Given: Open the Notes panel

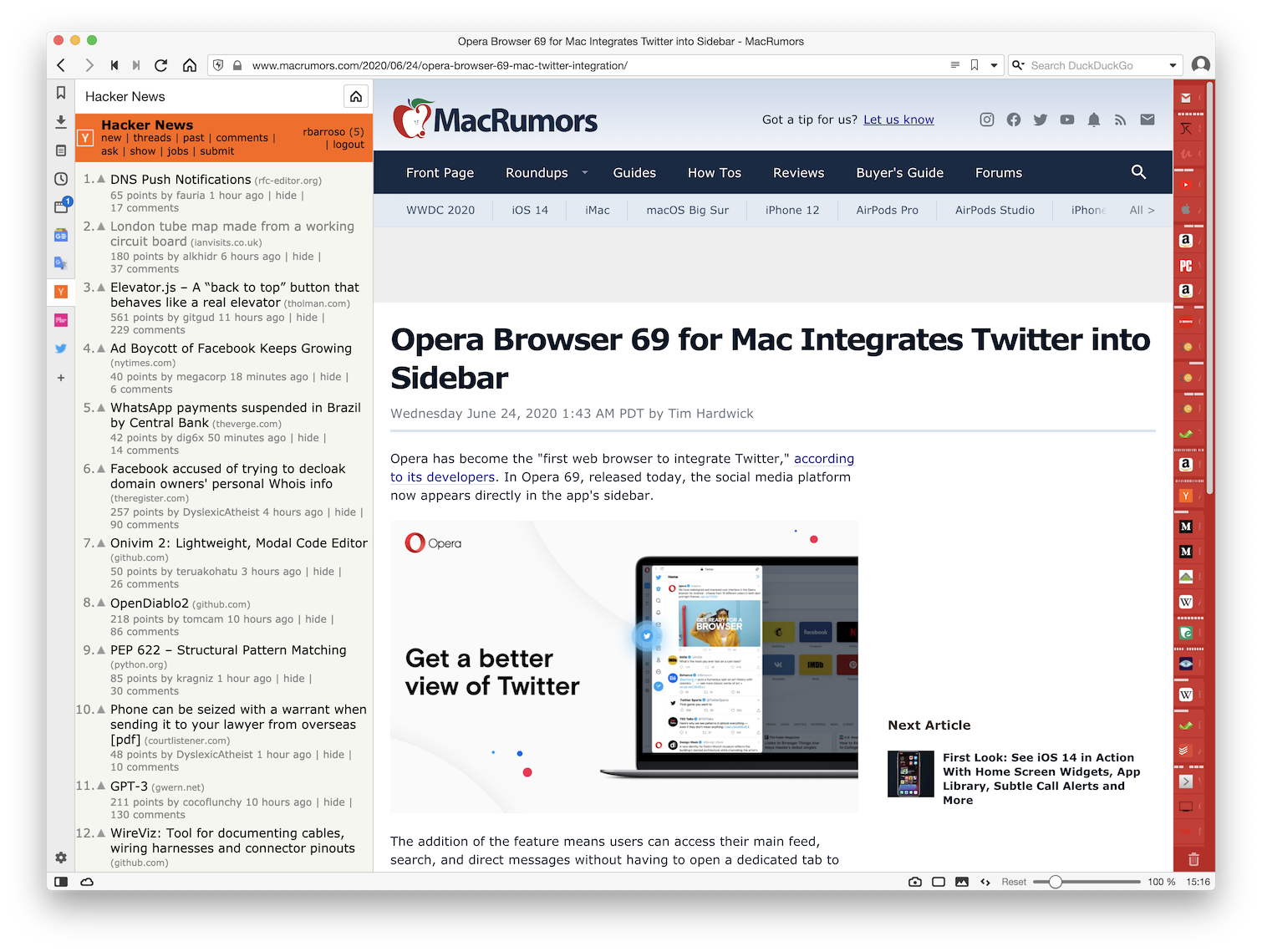Looking at the screenshot, I should [x=61, y=150].
